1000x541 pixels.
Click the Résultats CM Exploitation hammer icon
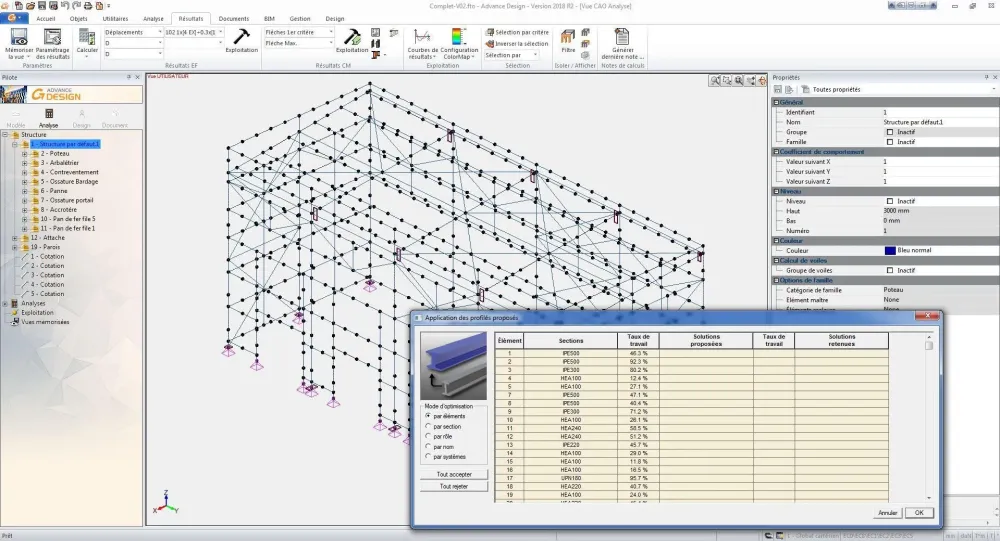coord(351,36)
